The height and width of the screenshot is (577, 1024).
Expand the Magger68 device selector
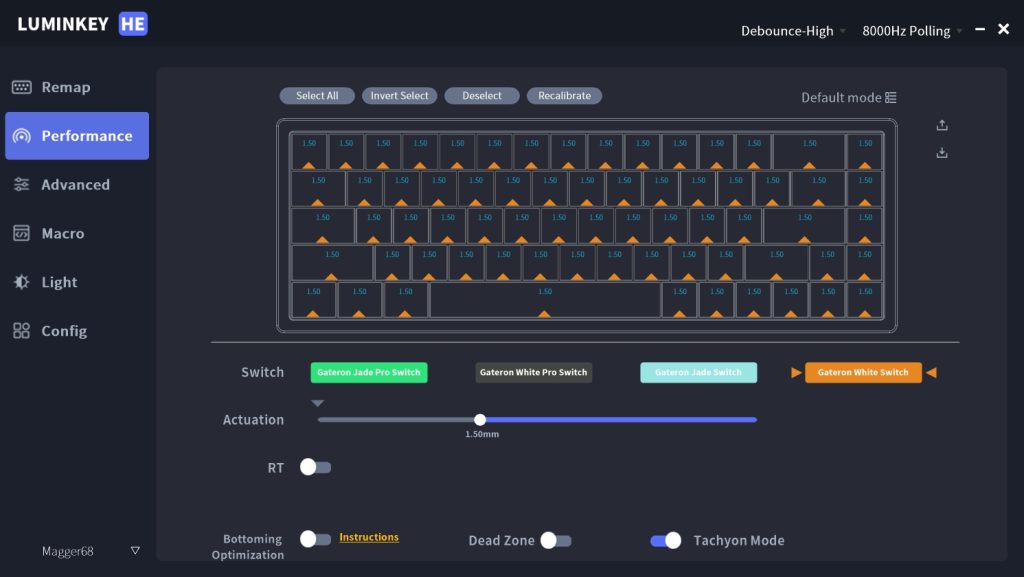tap(91, 551)
